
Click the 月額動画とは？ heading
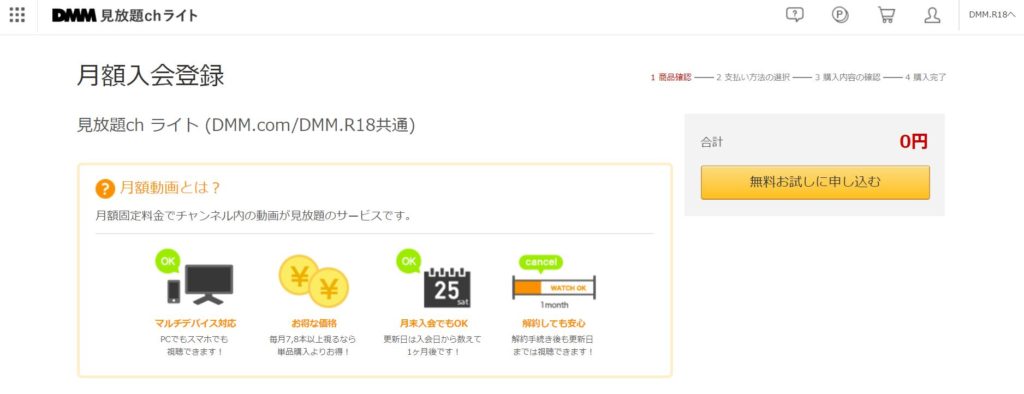click(x=171, y=189)
